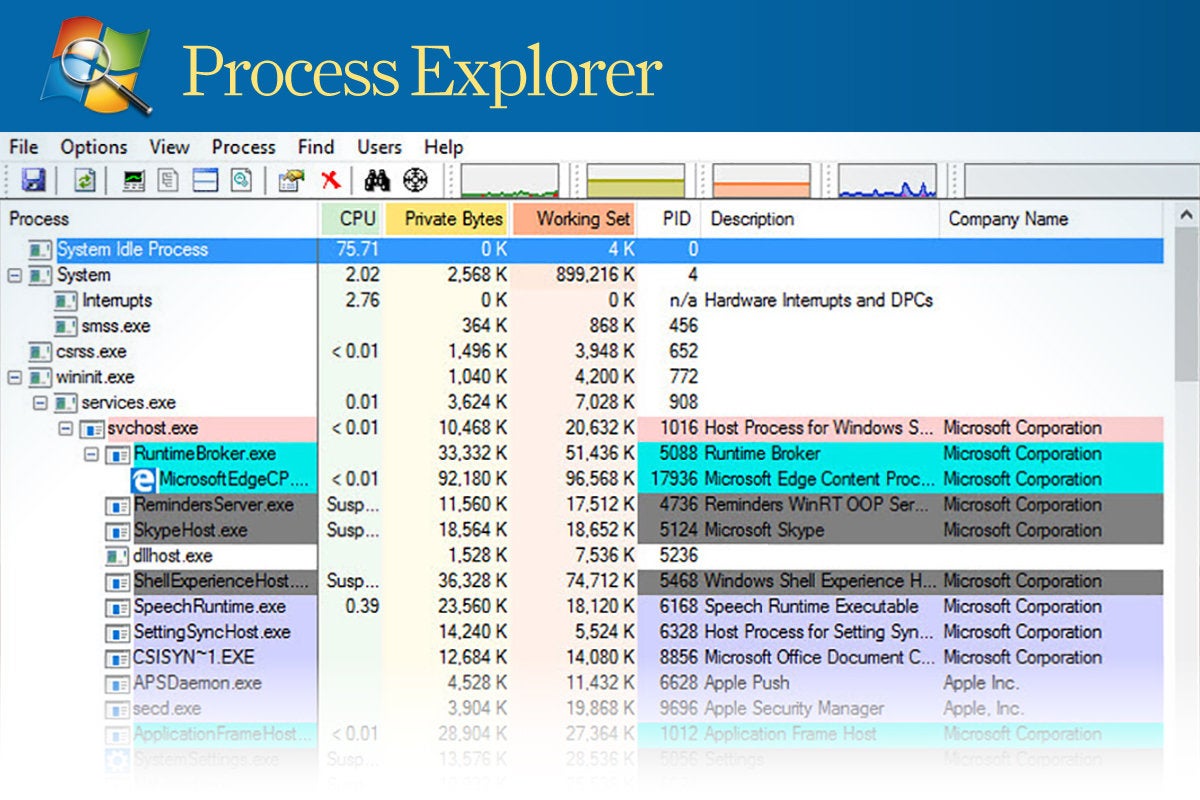The image size is (1200, 800).
Task: Select the dllhost.exe process name
Action: pos(173,556)
